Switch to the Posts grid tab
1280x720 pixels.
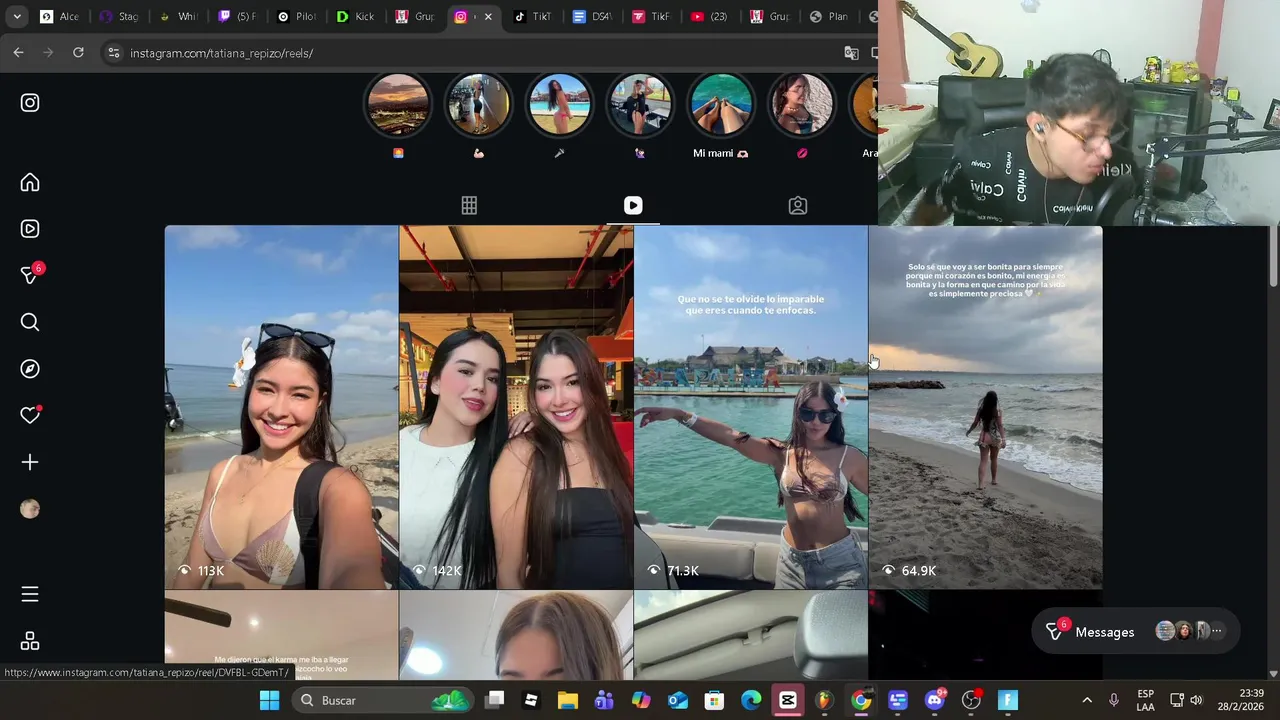click(469, 205)
